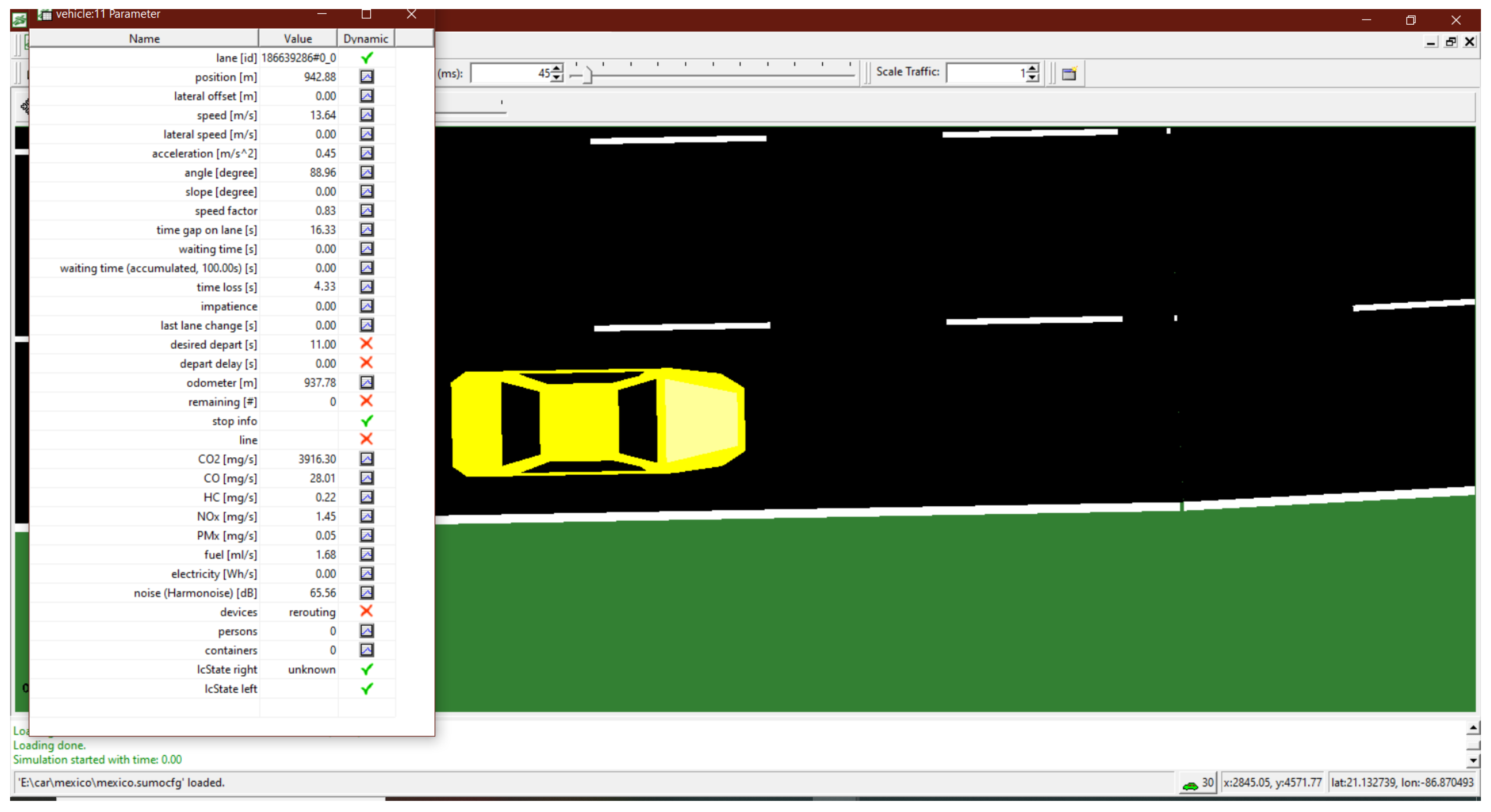Open tracker chart for speed [m/s]

pos(366,115)
